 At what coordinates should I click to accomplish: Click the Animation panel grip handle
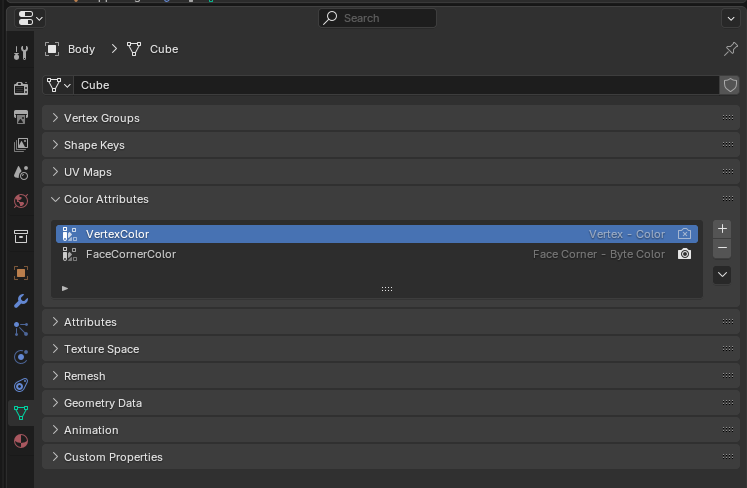(x=727, y=430)
